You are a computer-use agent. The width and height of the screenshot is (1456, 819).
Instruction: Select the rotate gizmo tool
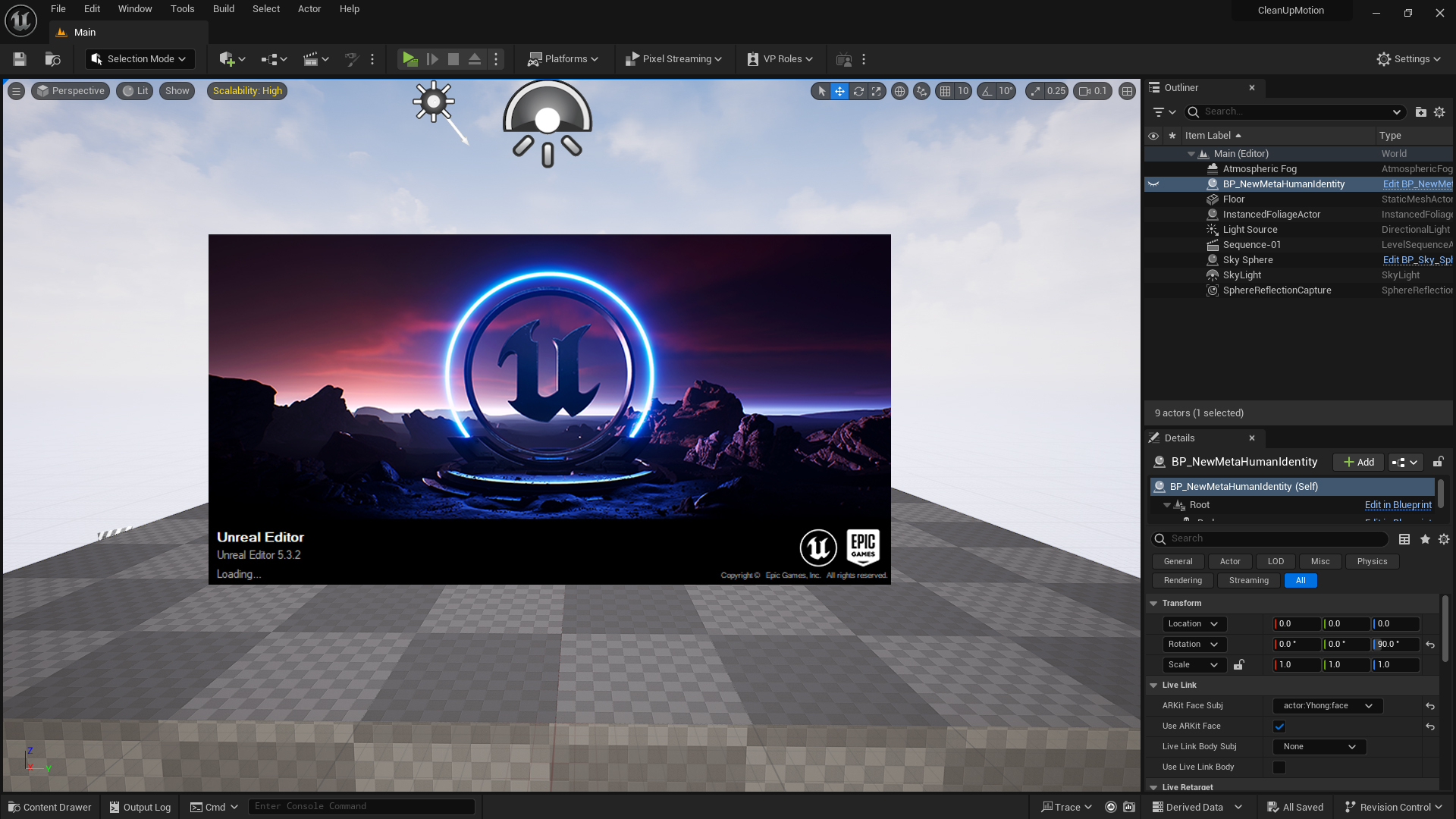tap(858, 91)
